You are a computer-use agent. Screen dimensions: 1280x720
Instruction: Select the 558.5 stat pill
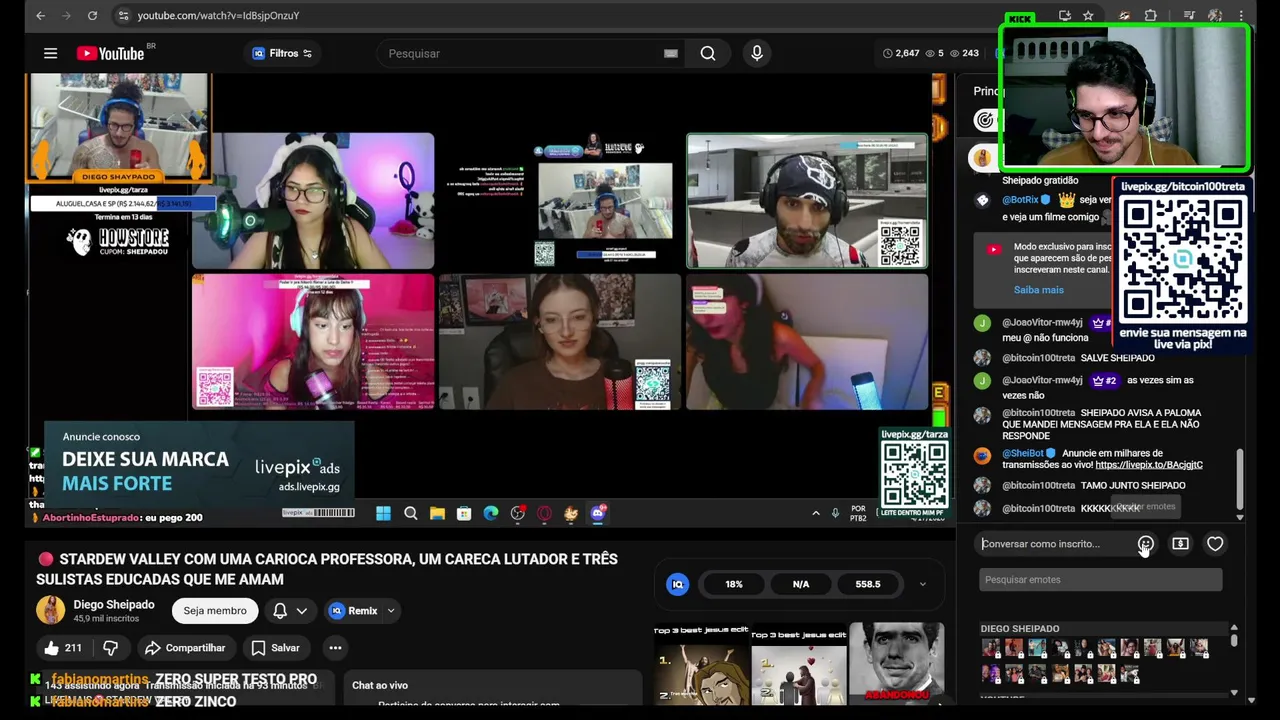(867, 584)
